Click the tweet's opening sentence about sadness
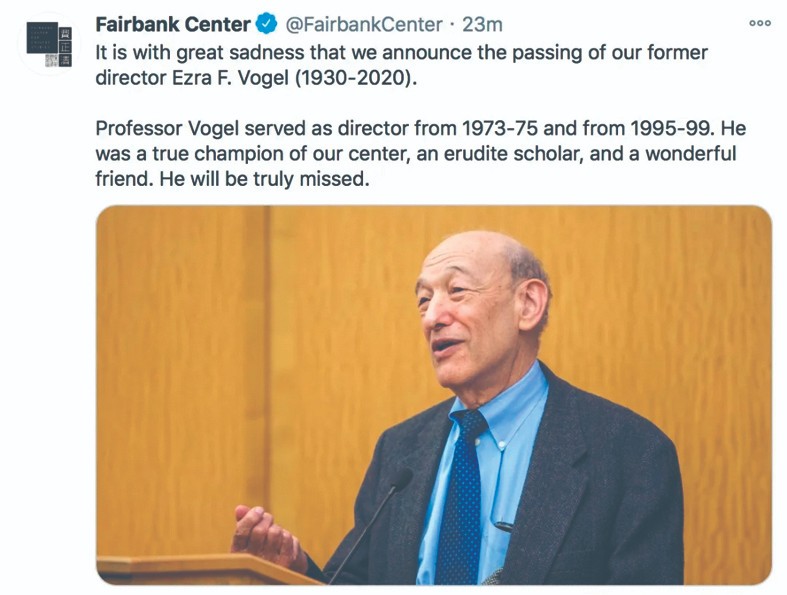Screen dimensions: 787x595 point(401,65)
